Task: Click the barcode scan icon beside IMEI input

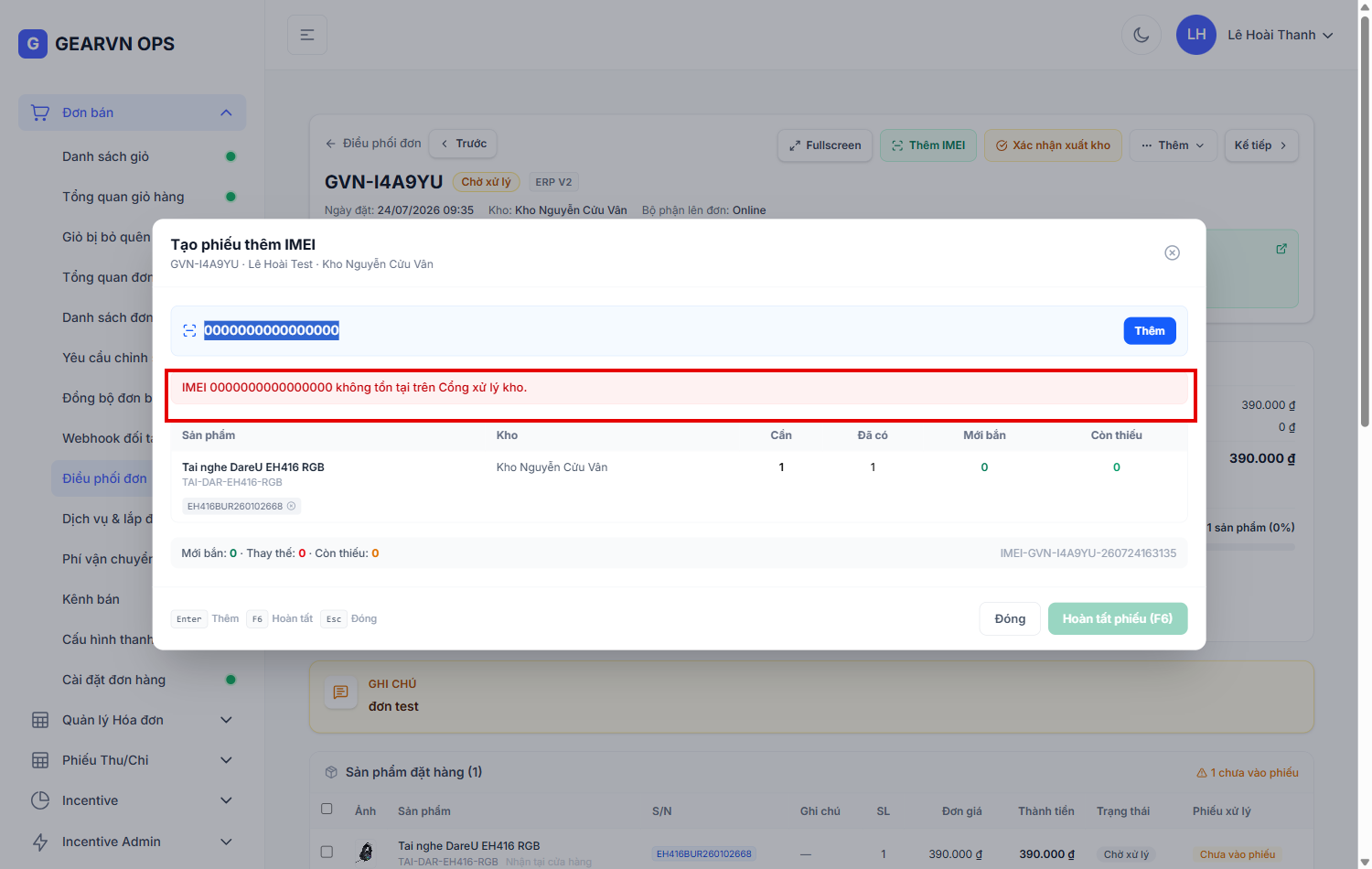Action: 189,331
